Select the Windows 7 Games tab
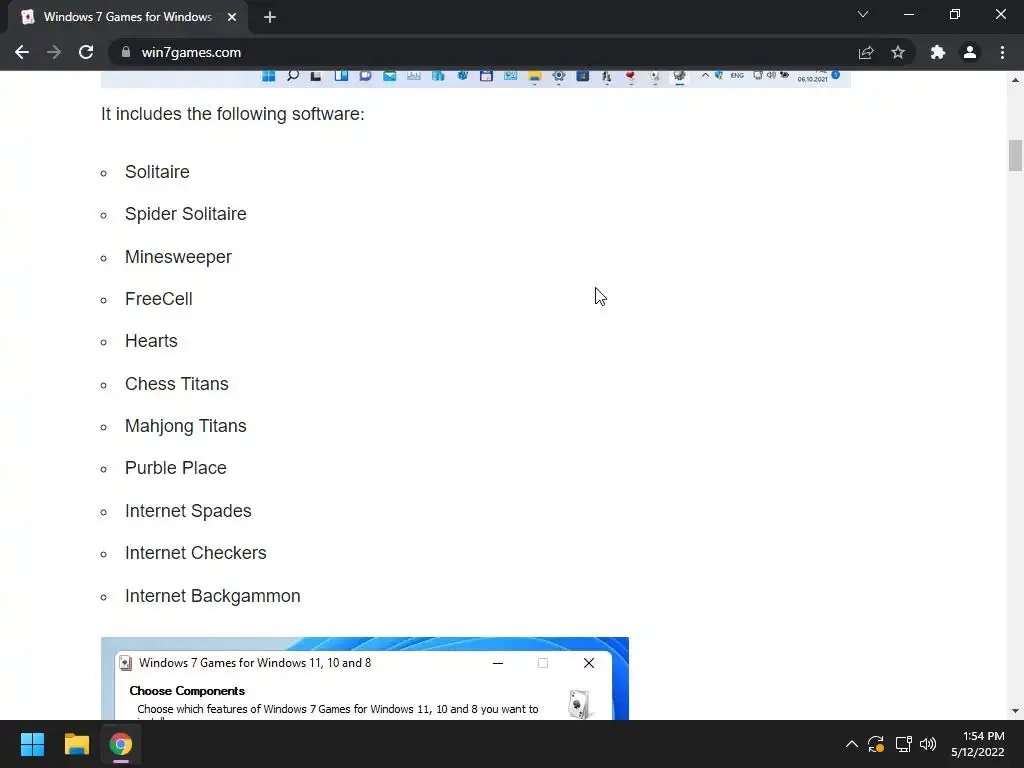 [127, 17]
